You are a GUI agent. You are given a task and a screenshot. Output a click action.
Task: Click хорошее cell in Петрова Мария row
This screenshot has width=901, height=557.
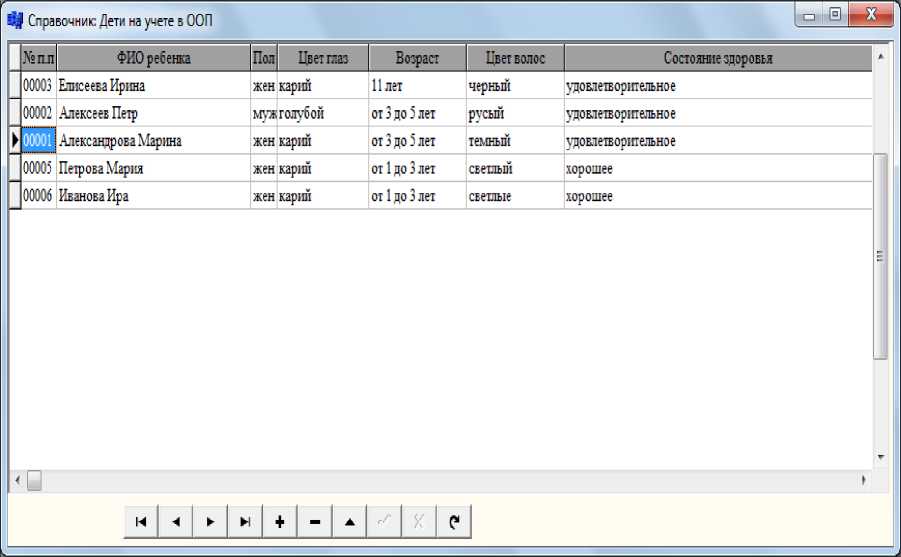718,168
